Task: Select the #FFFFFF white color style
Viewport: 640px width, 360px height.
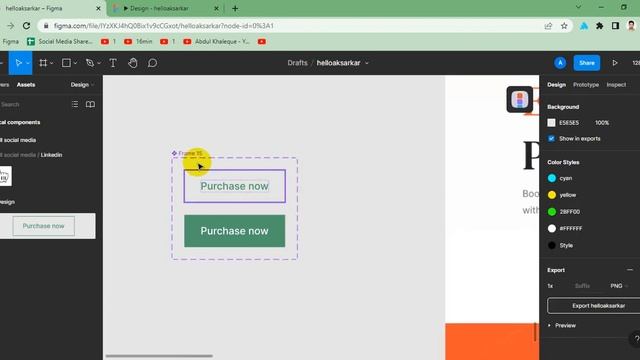Action: pyautogui.click(x=565, y=229)
